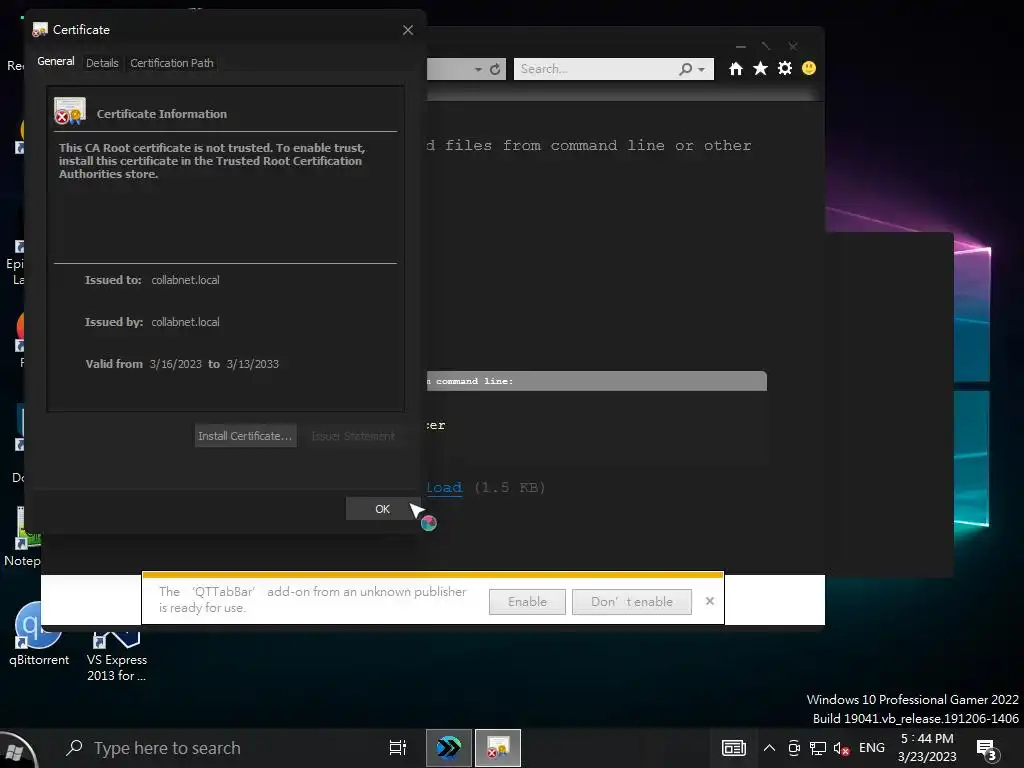
Task: Select the Certificate window taskbar icon
Action: point(498,748)
